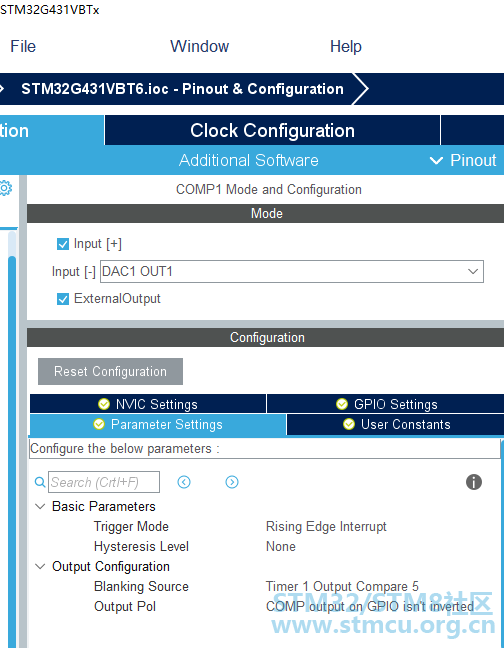Open Additional Software section
The width and height of the screenshot is (504, 648).
249,160
